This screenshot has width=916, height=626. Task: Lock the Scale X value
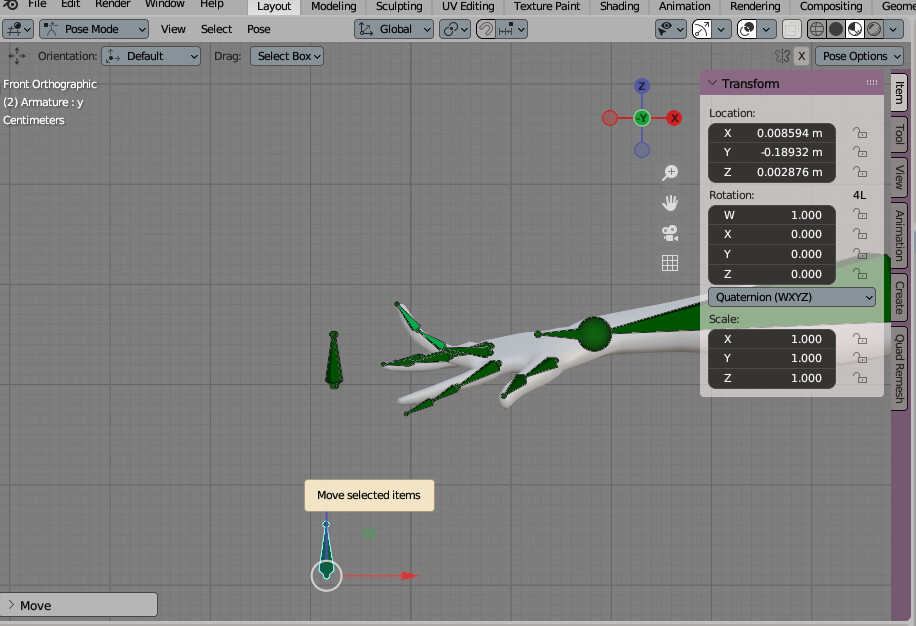860,339
